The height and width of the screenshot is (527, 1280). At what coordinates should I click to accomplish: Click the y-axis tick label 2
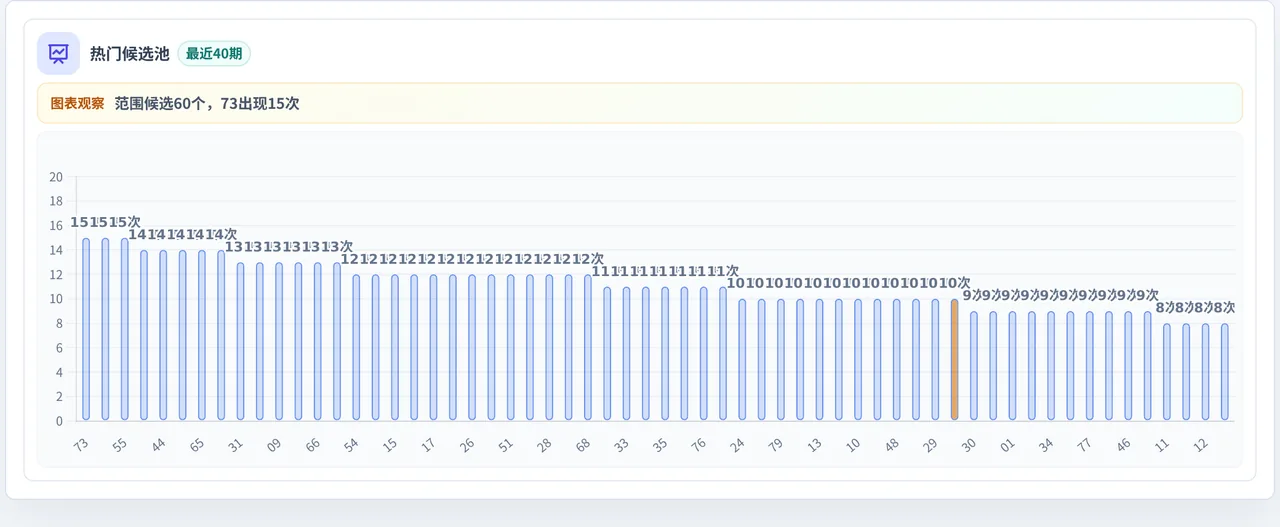pyautogui.click(x=59, y=397)
